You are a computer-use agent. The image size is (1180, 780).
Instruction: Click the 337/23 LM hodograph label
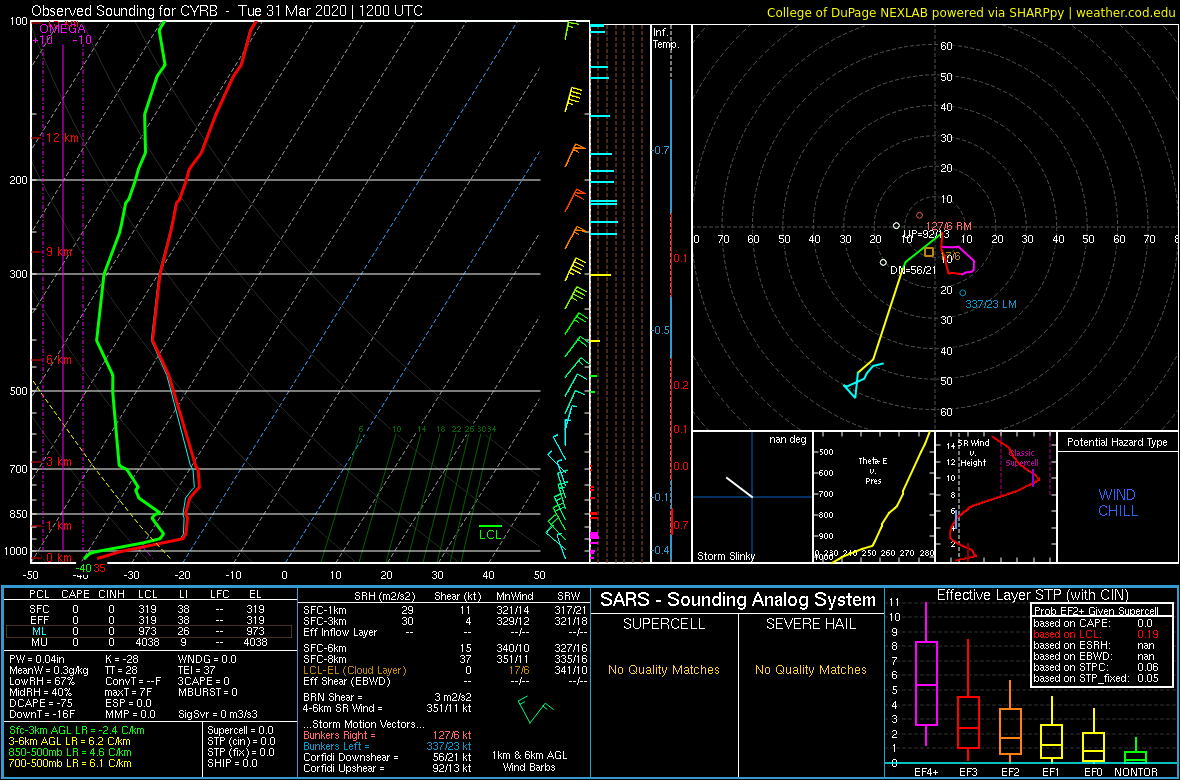pyautogui.click(x=991, y=304)
